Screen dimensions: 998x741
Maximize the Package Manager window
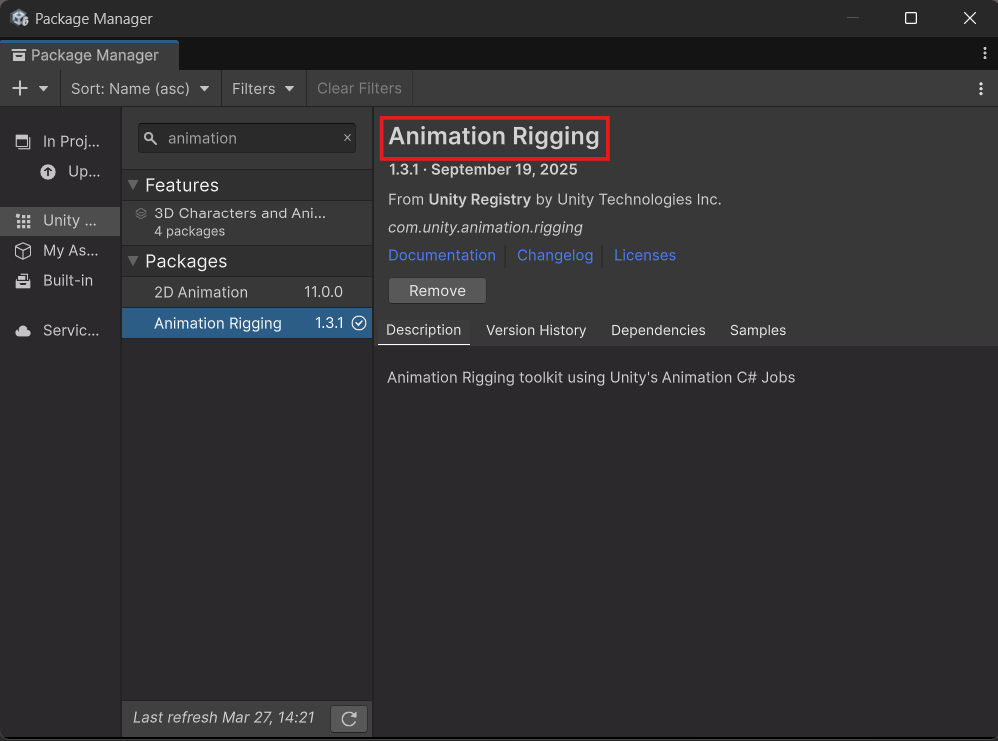click(911, 18)
